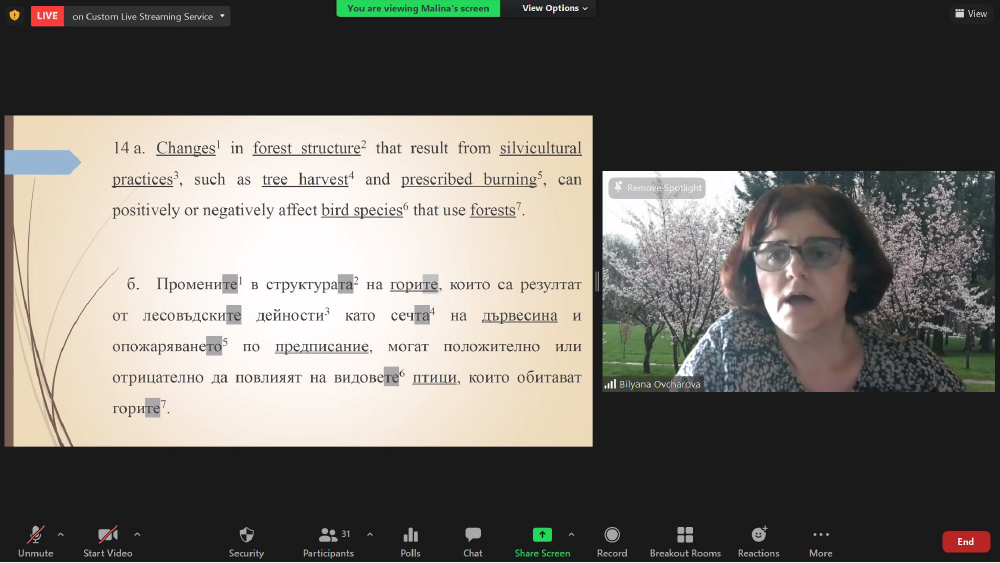This screenshot has width=1000, height=563.
Task: Open the Reactions menu
Action: click(758, 541)
